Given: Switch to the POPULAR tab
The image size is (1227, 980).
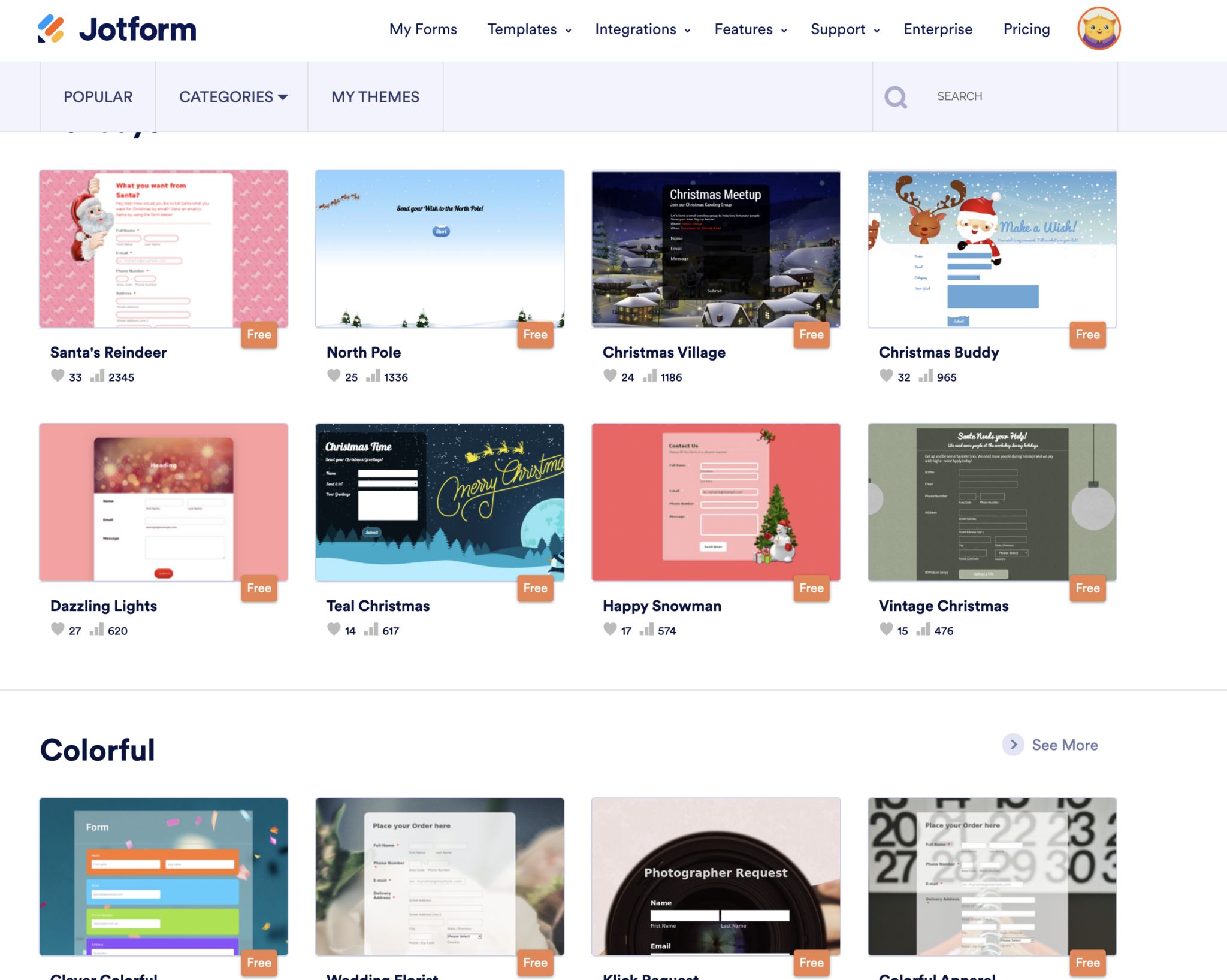Looking at the screenshot, I should tap(98, 96).
